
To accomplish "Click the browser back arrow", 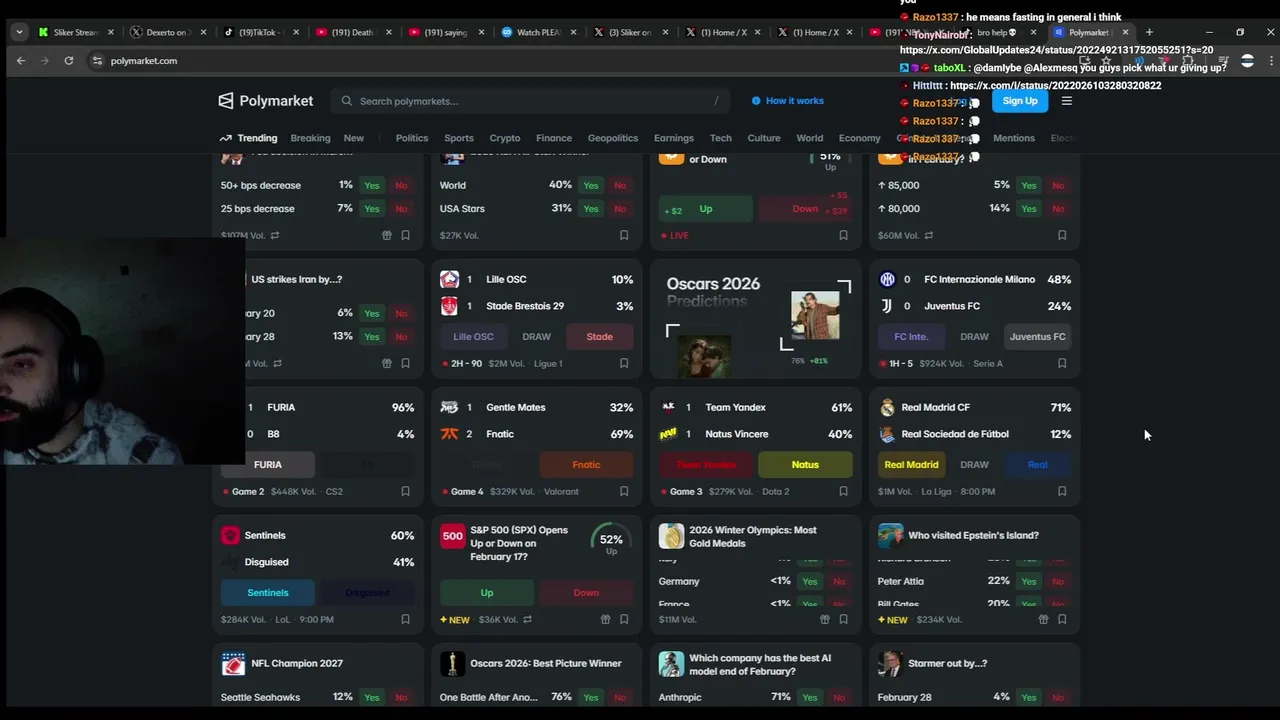I will coord(21,61).
